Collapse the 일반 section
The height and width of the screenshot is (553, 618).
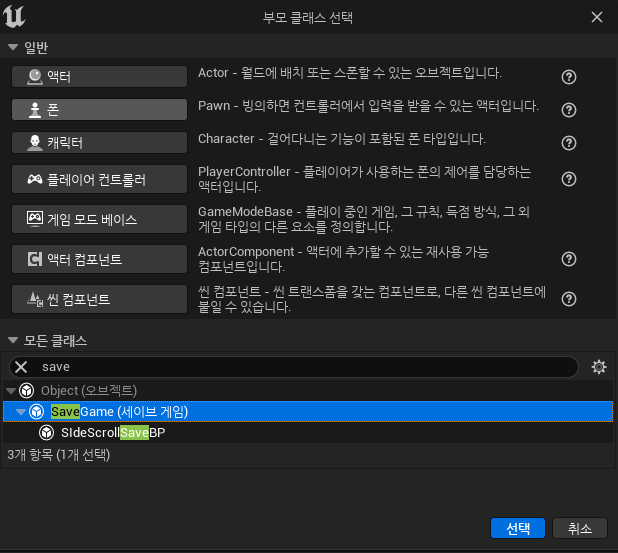click(x=13, y=47)
